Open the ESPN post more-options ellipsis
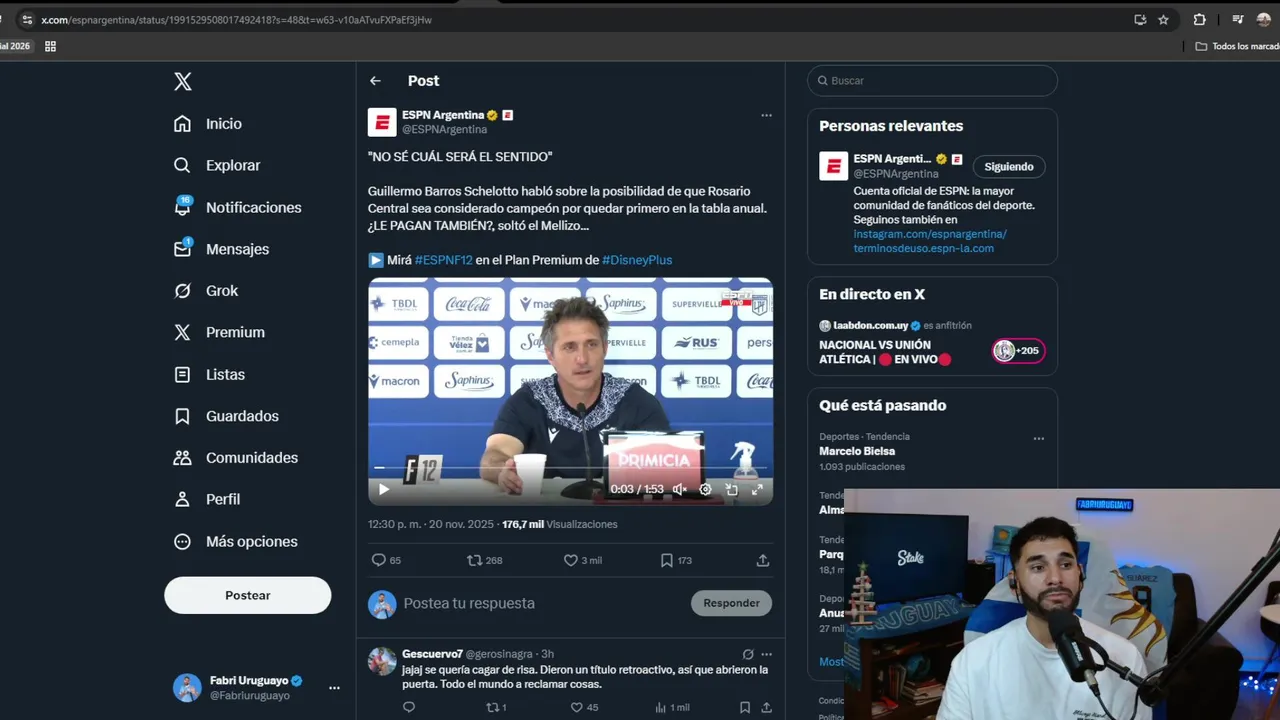Viewport: 1280px width, 720px height. tap(766, 115)
